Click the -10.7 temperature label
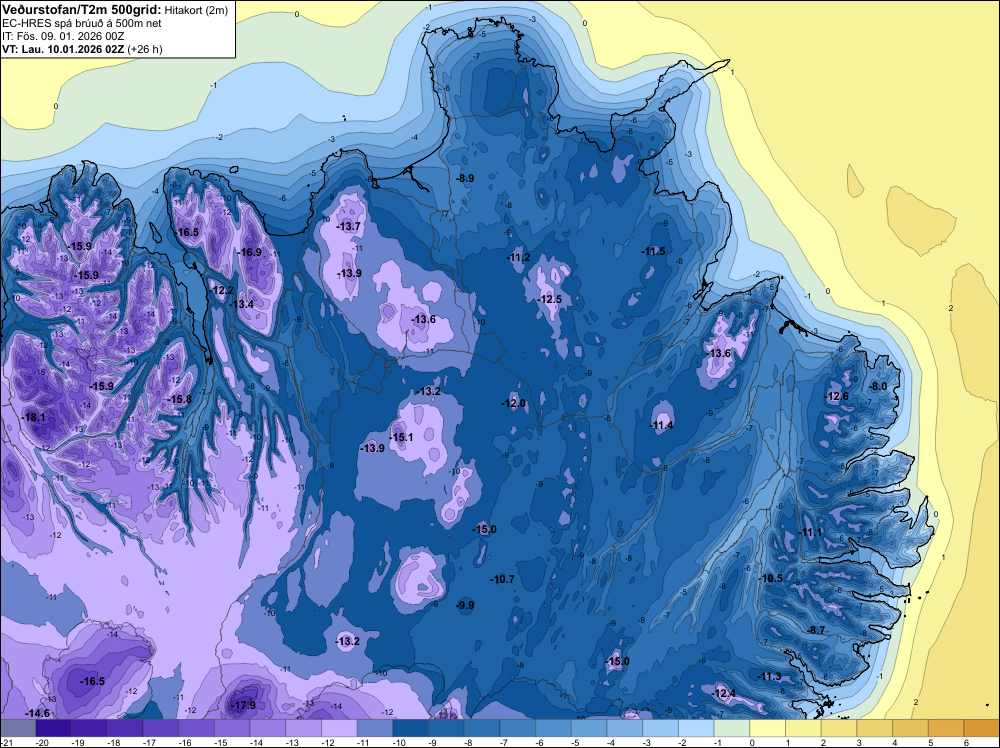This screenshot has height=748, width=1000. coord(503,579)
